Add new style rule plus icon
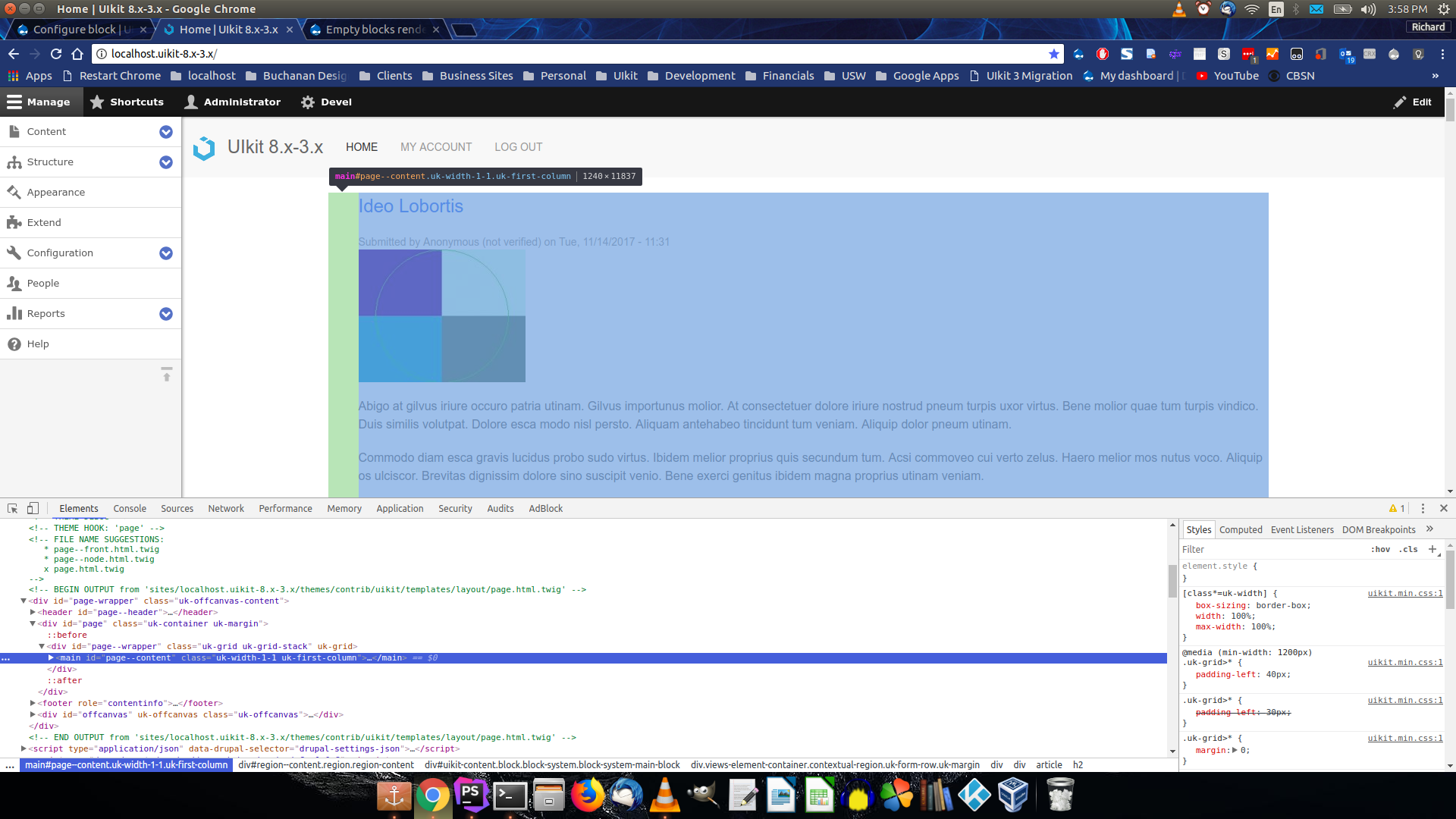 (1432, 549)
